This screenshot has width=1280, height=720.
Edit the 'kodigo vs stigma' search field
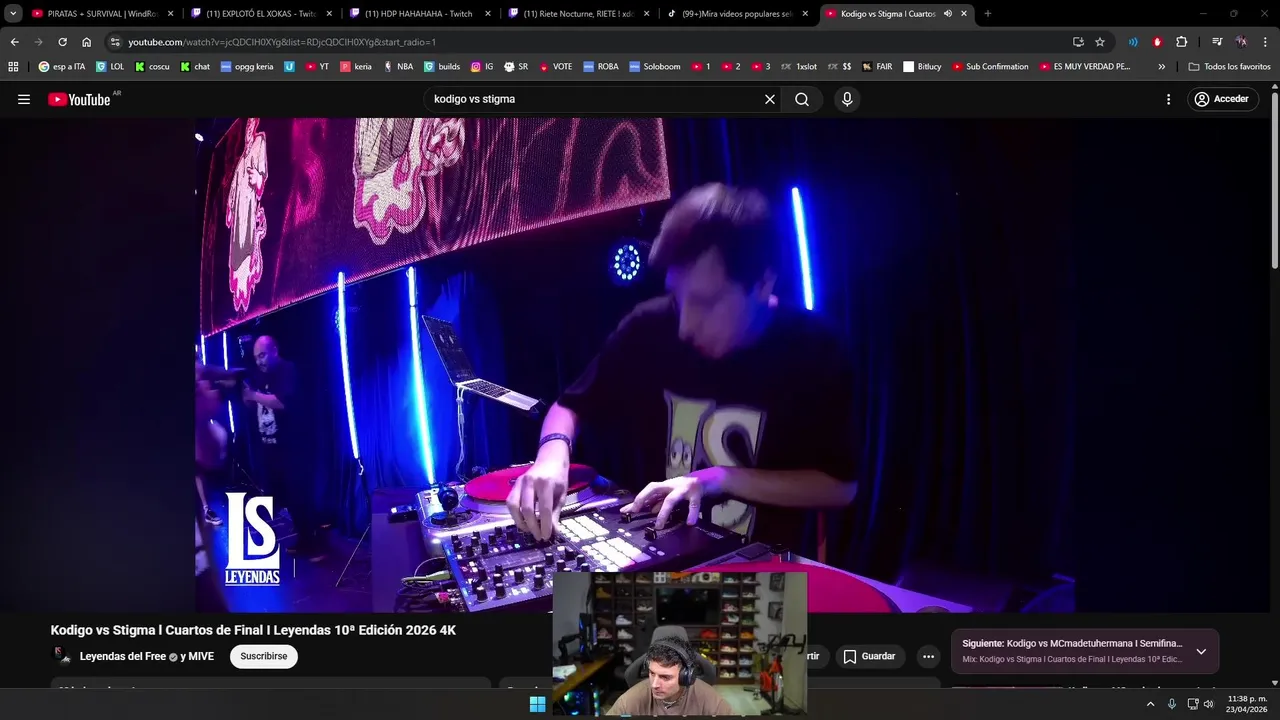(x=595, y=99)
